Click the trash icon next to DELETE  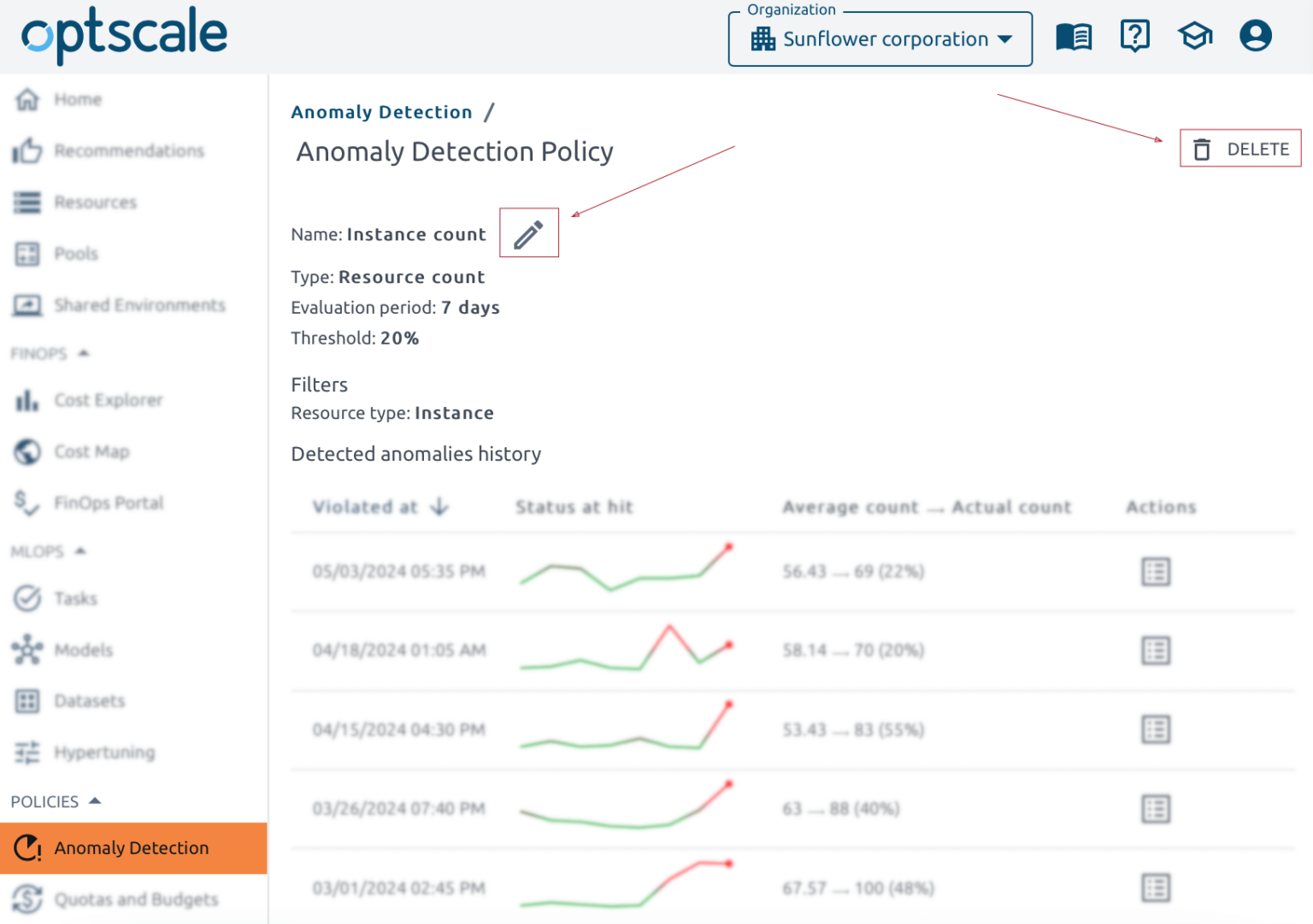tap(1204, 148)
